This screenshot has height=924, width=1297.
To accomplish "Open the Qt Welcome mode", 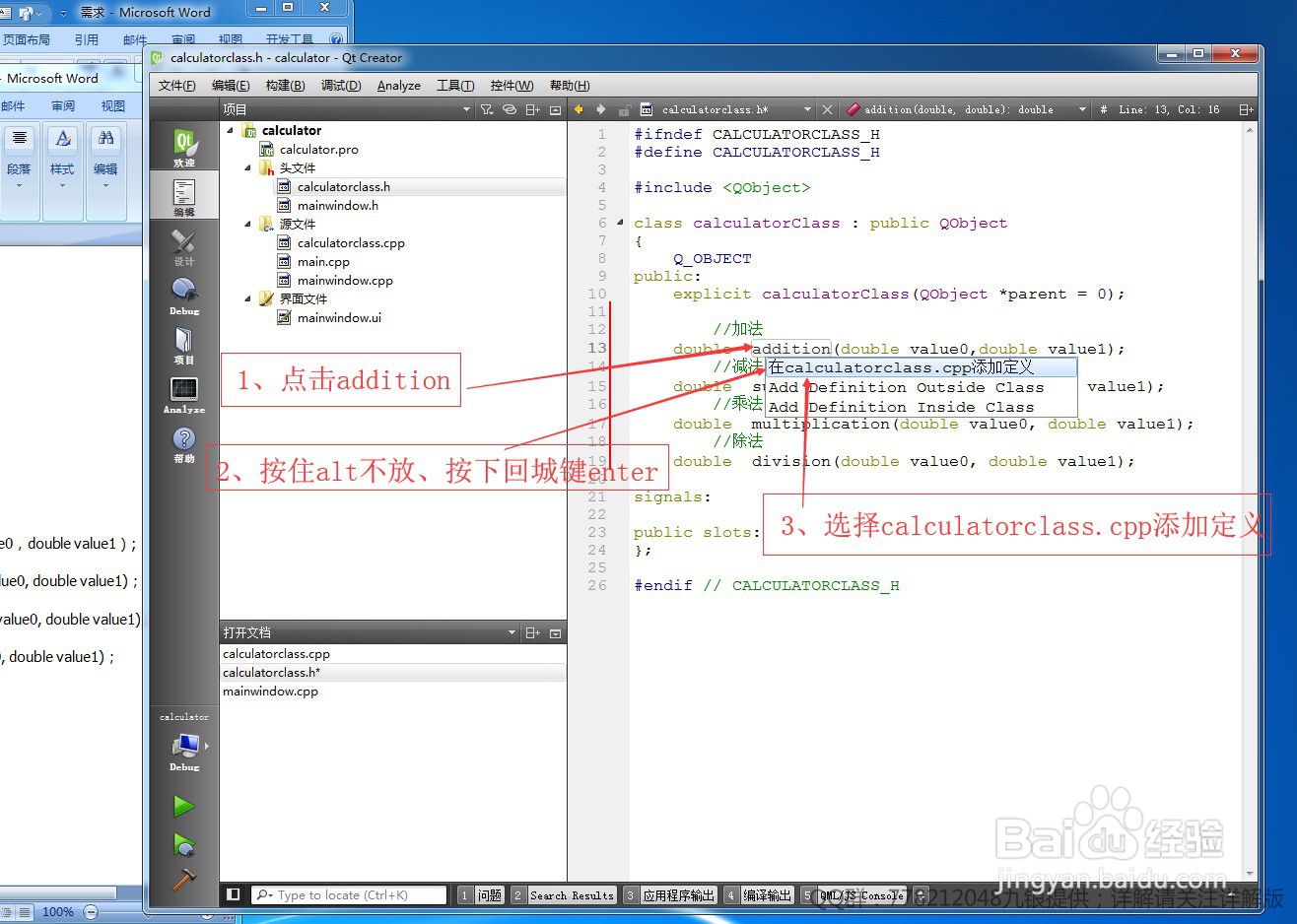I will (x=183, y=148).
